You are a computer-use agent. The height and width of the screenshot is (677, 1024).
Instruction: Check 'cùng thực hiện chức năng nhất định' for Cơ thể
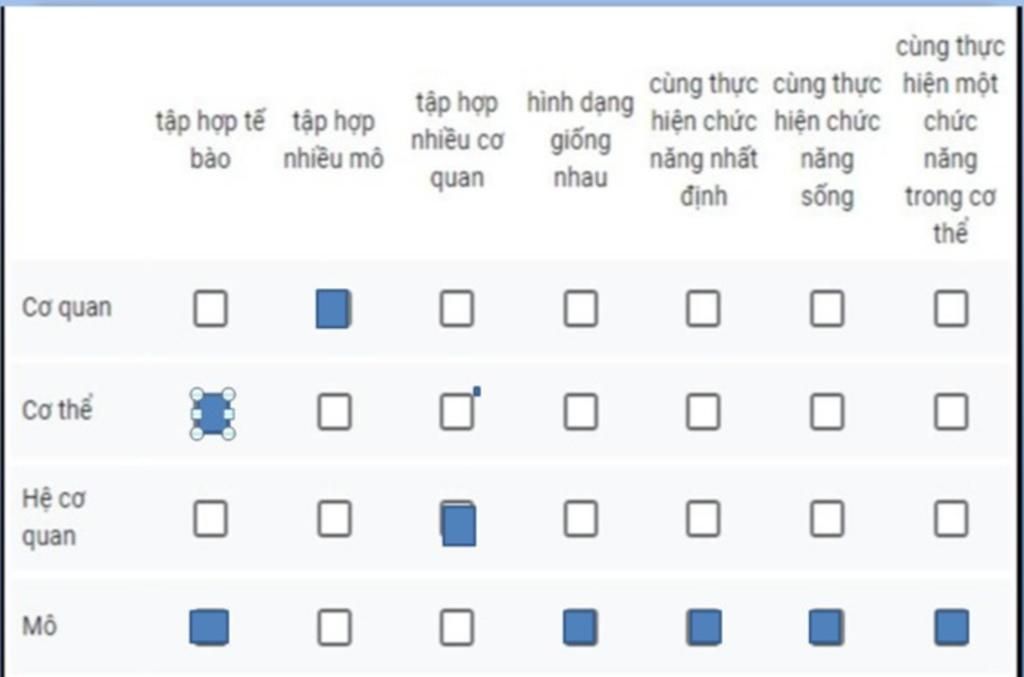[x=703, y=412]
